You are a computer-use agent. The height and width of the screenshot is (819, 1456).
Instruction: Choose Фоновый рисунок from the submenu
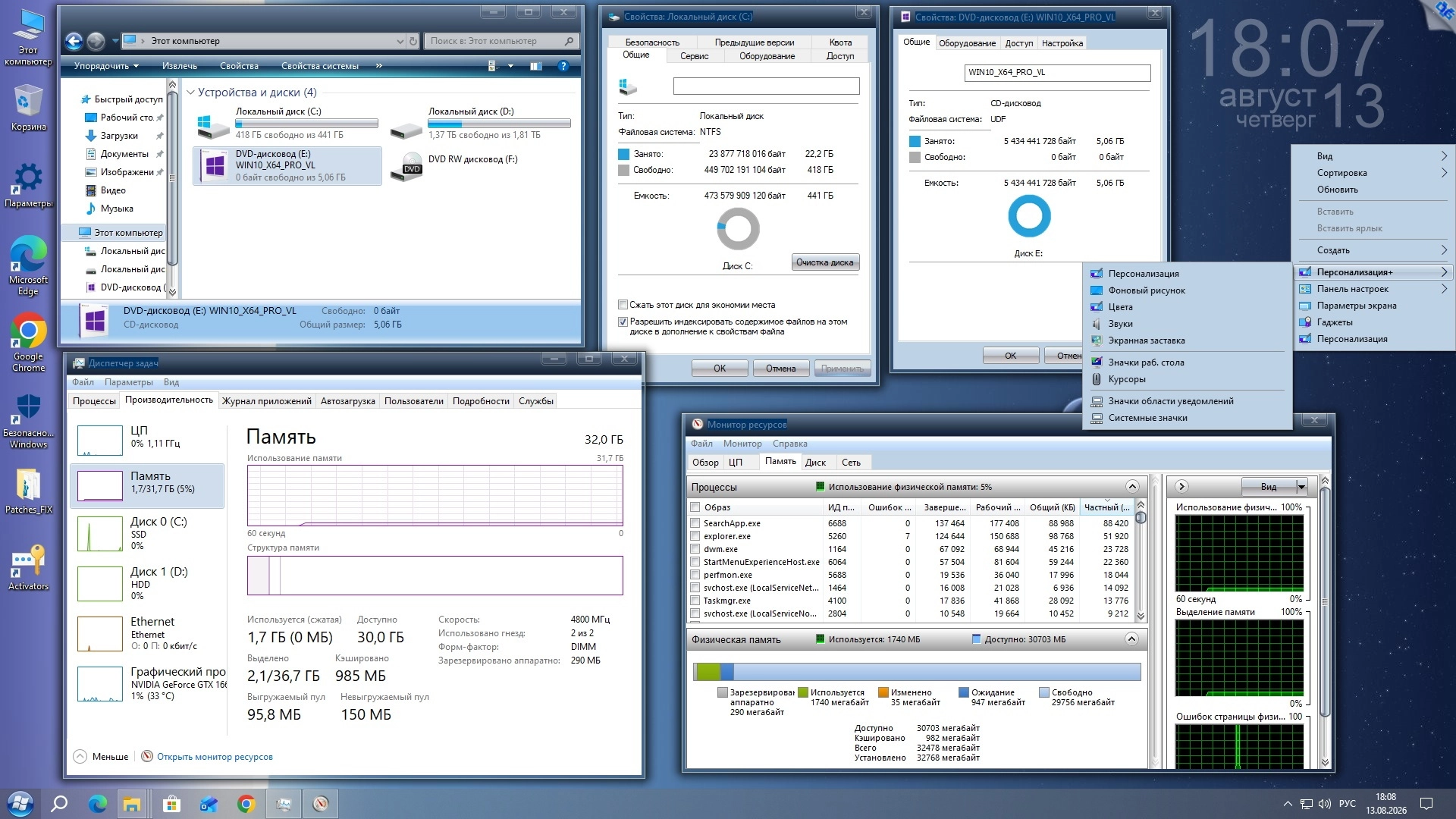[x=1147, y=290]
